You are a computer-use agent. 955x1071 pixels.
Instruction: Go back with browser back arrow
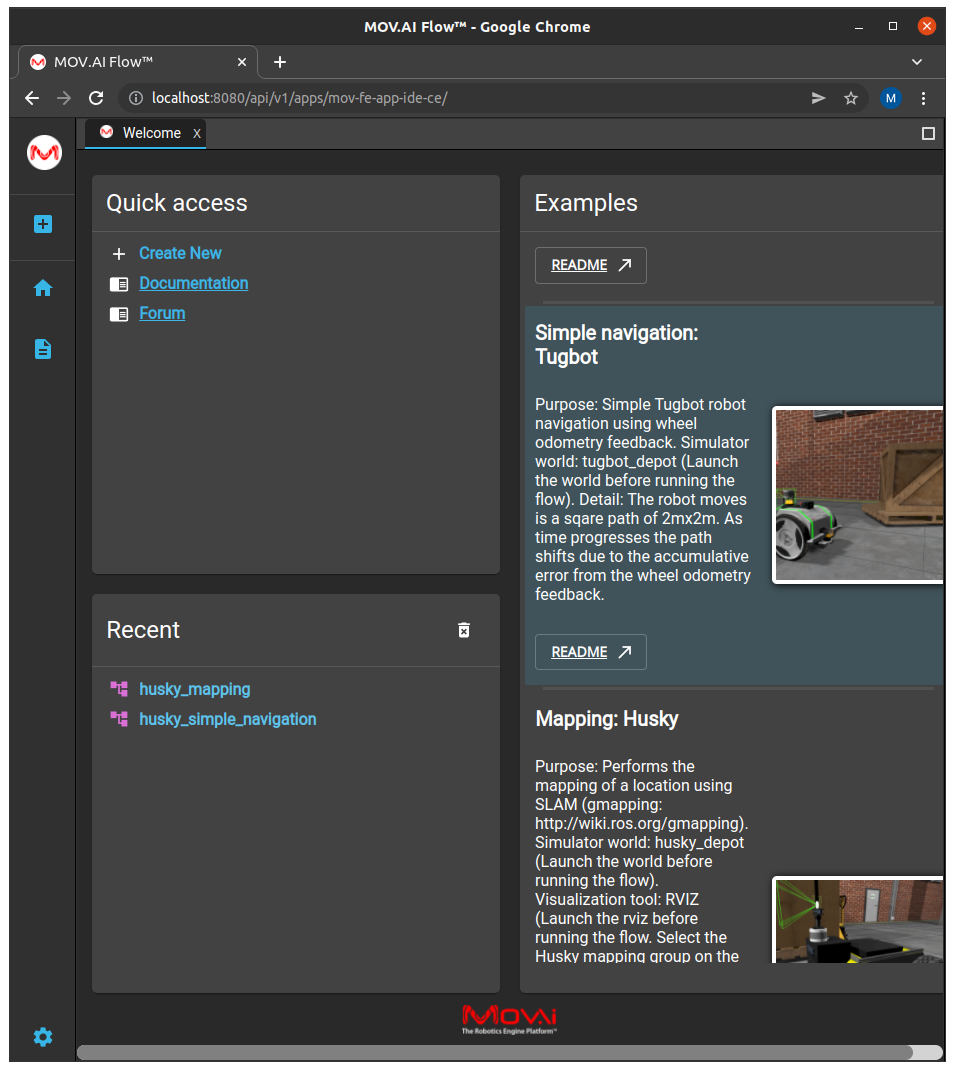(32, 98)
